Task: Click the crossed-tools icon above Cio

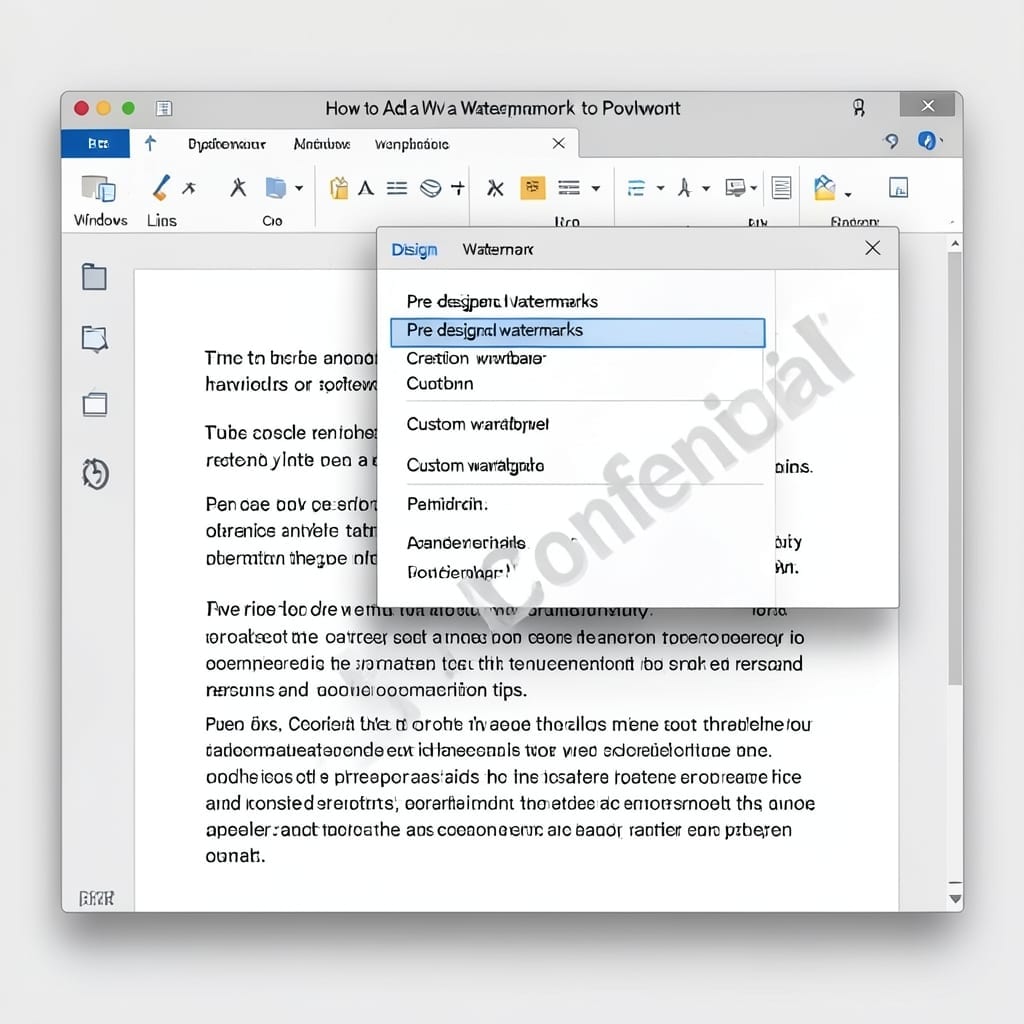Action: pos(238,188)
